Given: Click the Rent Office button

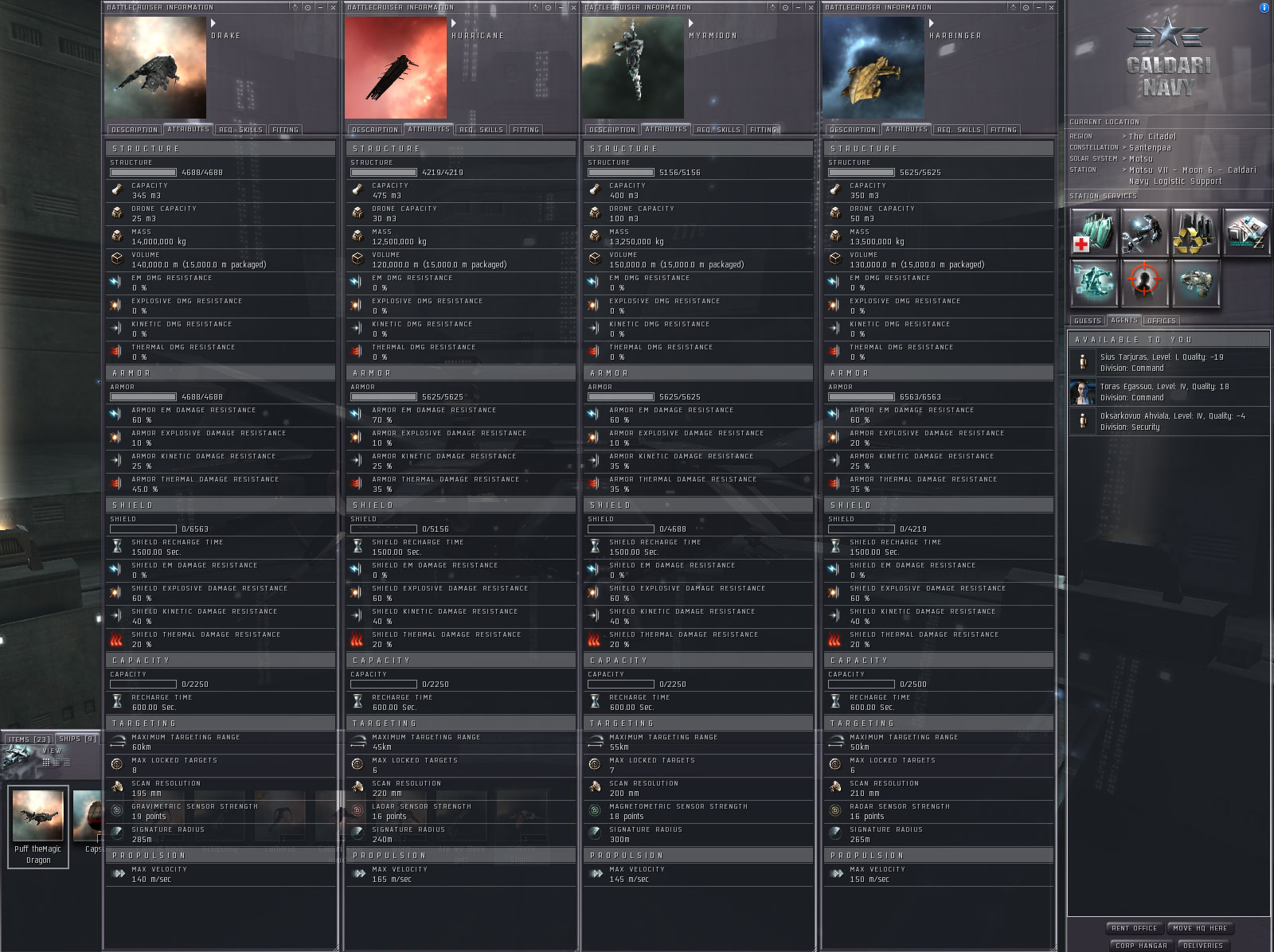Looking at the screenshot, I should (x=1135, y=928).
